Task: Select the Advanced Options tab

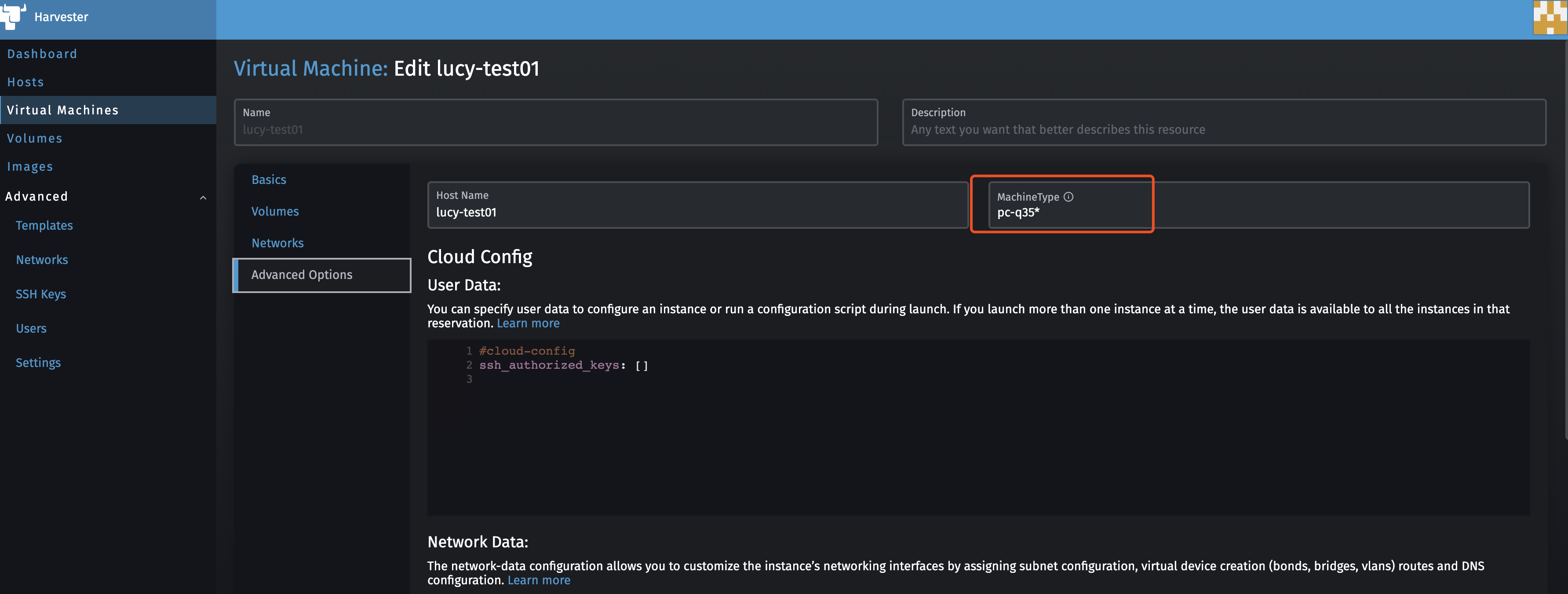Action: pyautogui.click(x=301, y=275)
